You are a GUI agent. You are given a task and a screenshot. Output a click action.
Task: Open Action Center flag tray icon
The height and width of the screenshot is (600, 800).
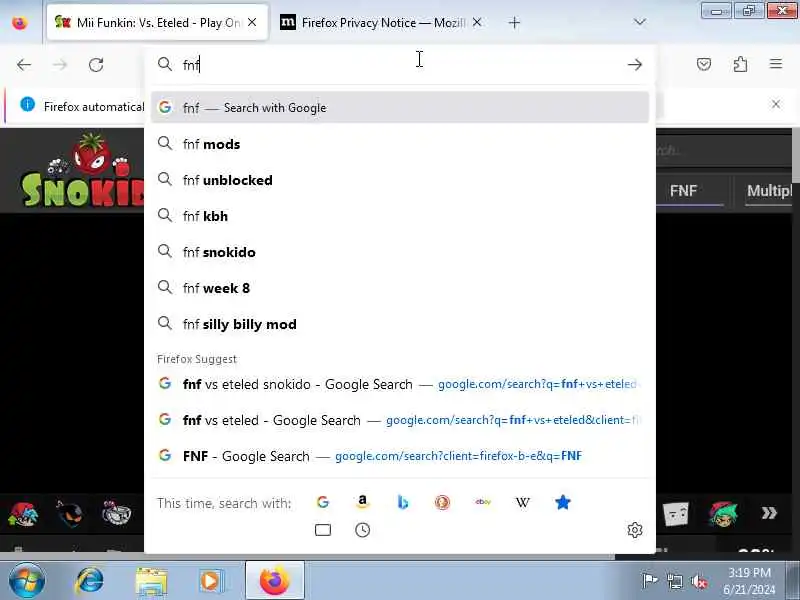[649, 581]
